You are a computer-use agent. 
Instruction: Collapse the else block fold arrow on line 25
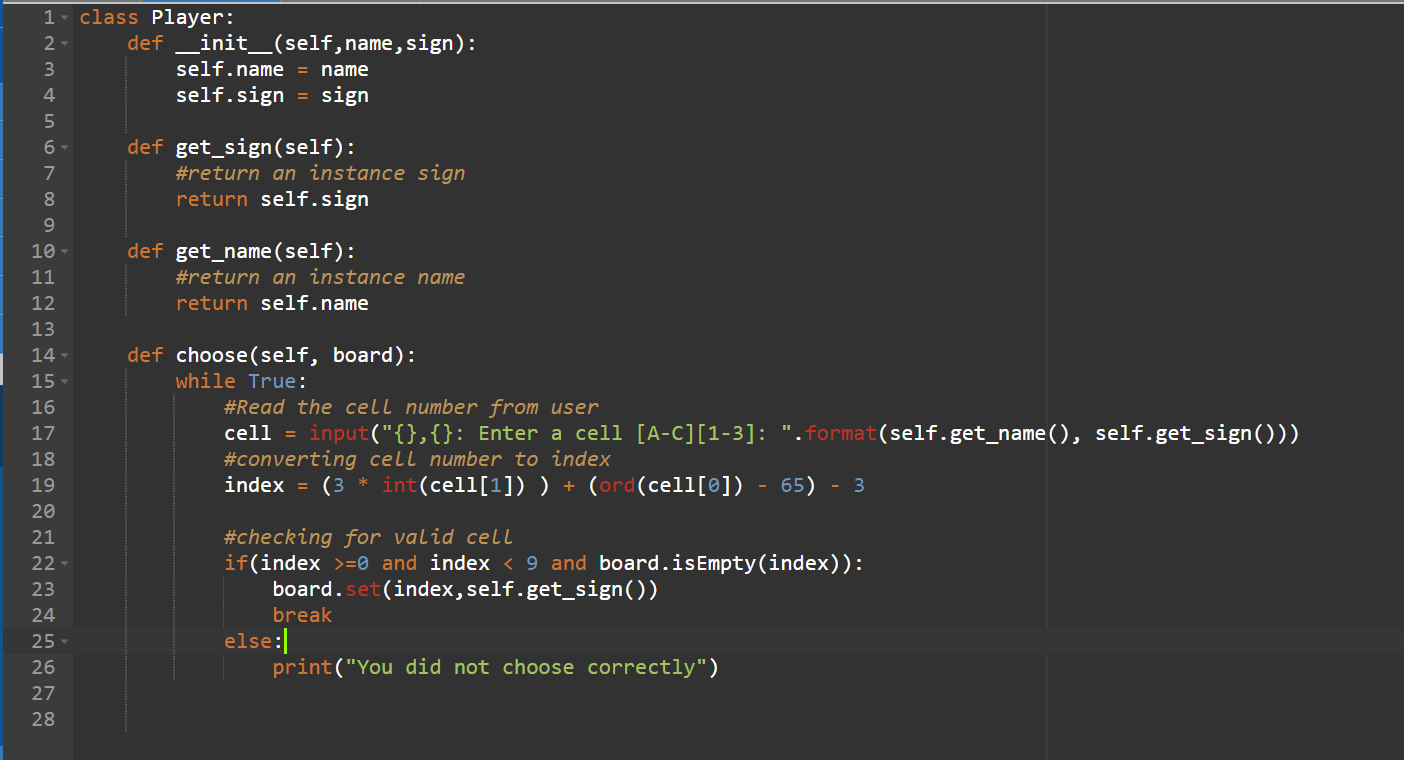(62, 640)
